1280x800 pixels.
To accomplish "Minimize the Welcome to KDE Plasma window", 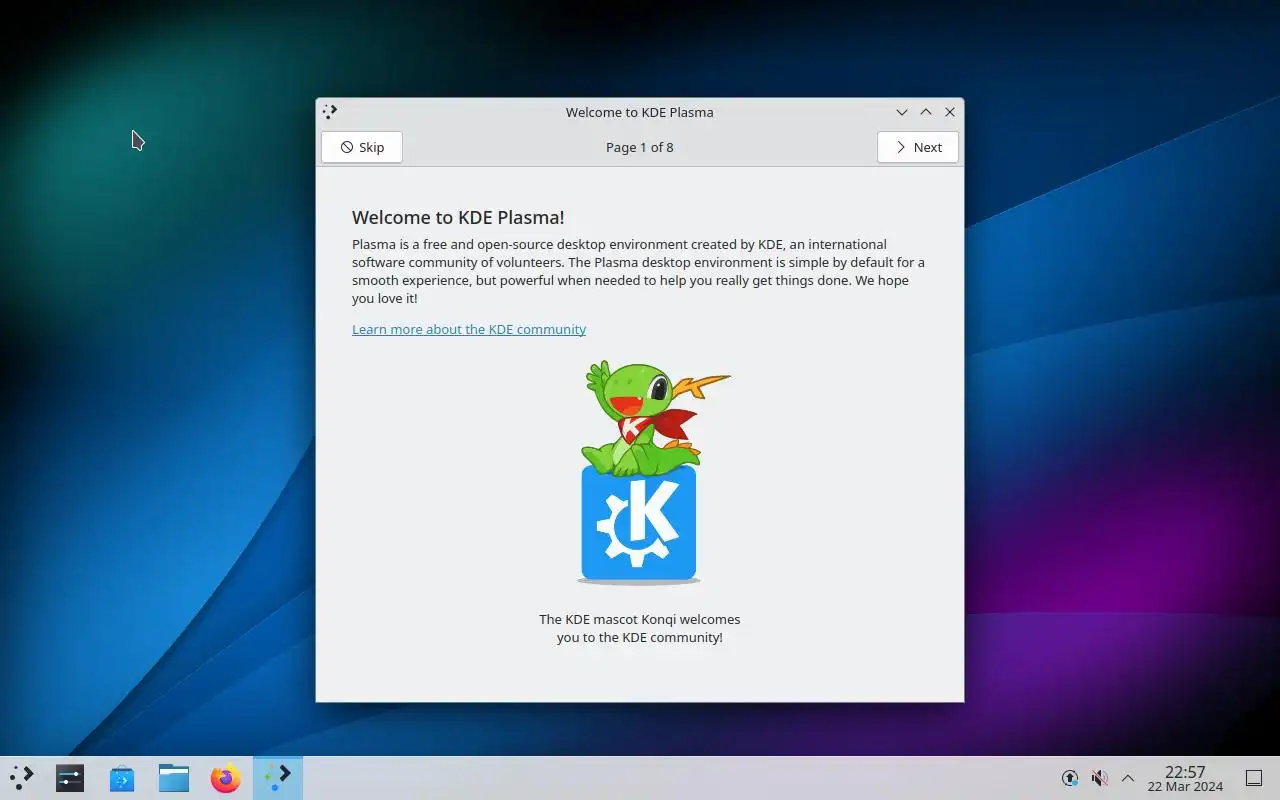I will pos(902,112).
